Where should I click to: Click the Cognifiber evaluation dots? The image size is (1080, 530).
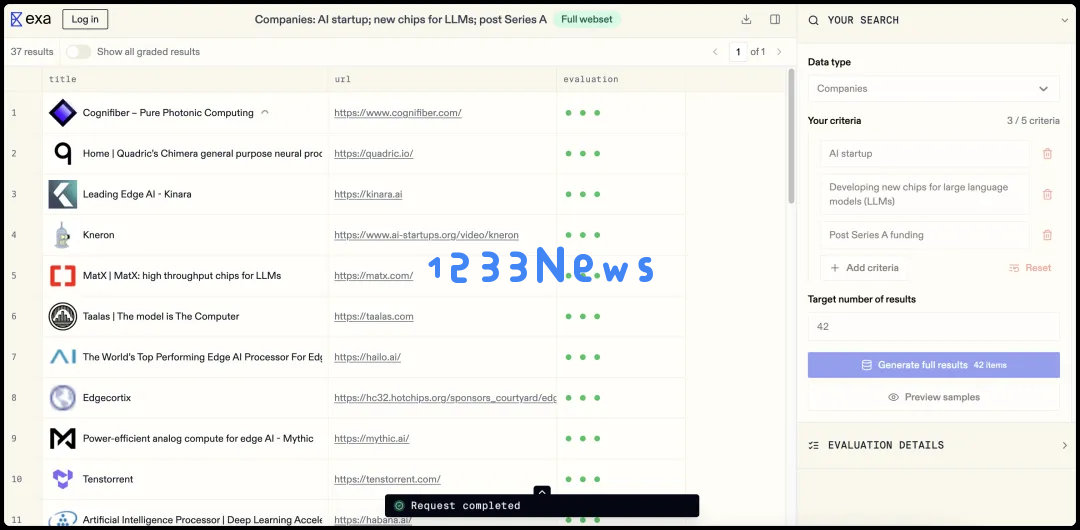point(582,113)
